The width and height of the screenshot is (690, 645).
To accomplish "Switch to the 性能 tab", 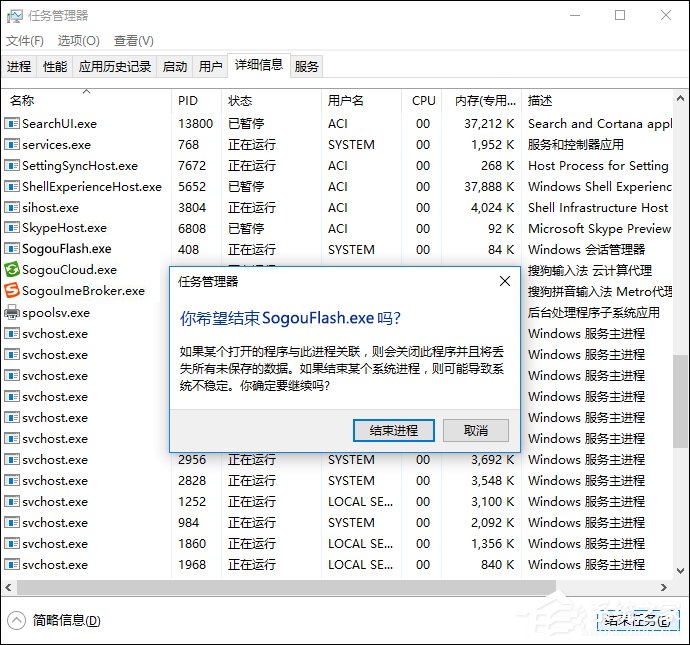I will tap(55, 67).
